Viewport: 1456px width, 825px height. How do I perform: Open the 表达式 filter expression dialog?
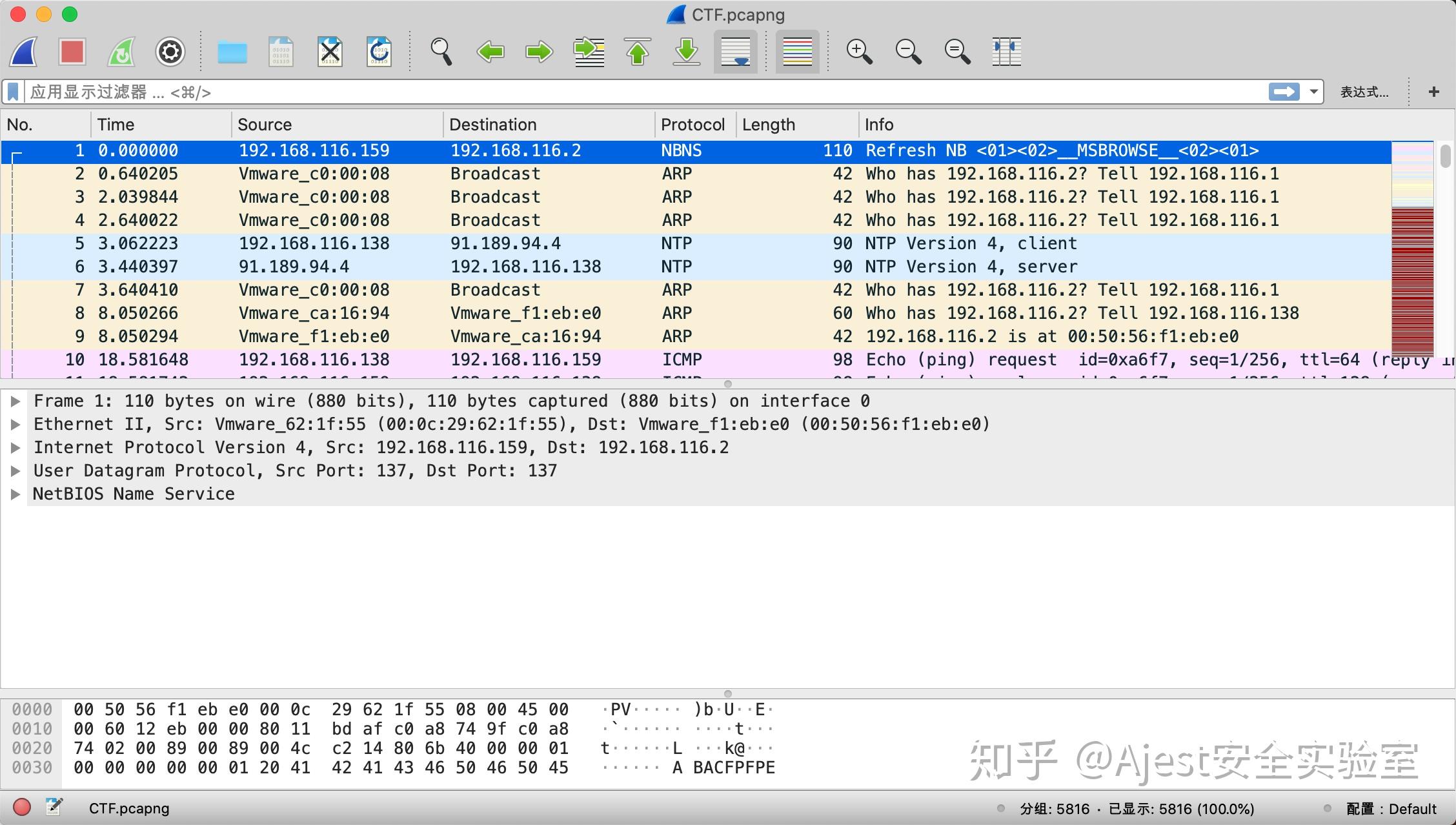click(1363, 92)
